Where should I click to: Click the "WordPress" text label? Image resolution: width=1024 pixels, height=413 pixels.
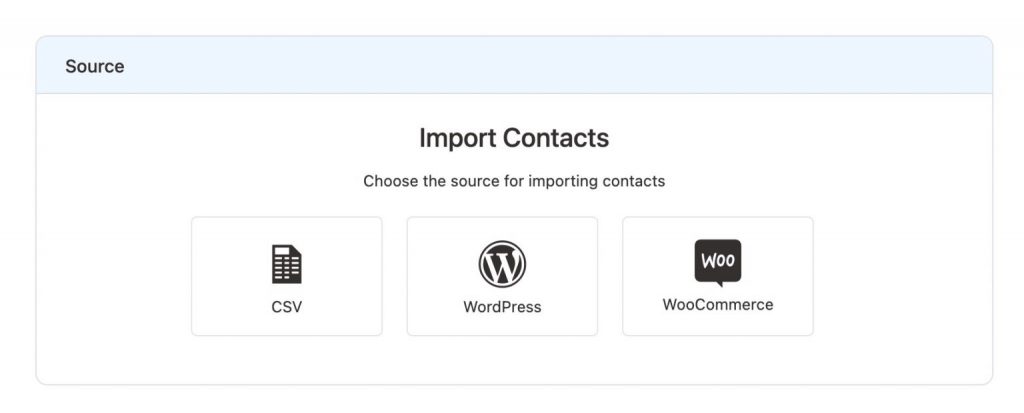click(502, 307)
